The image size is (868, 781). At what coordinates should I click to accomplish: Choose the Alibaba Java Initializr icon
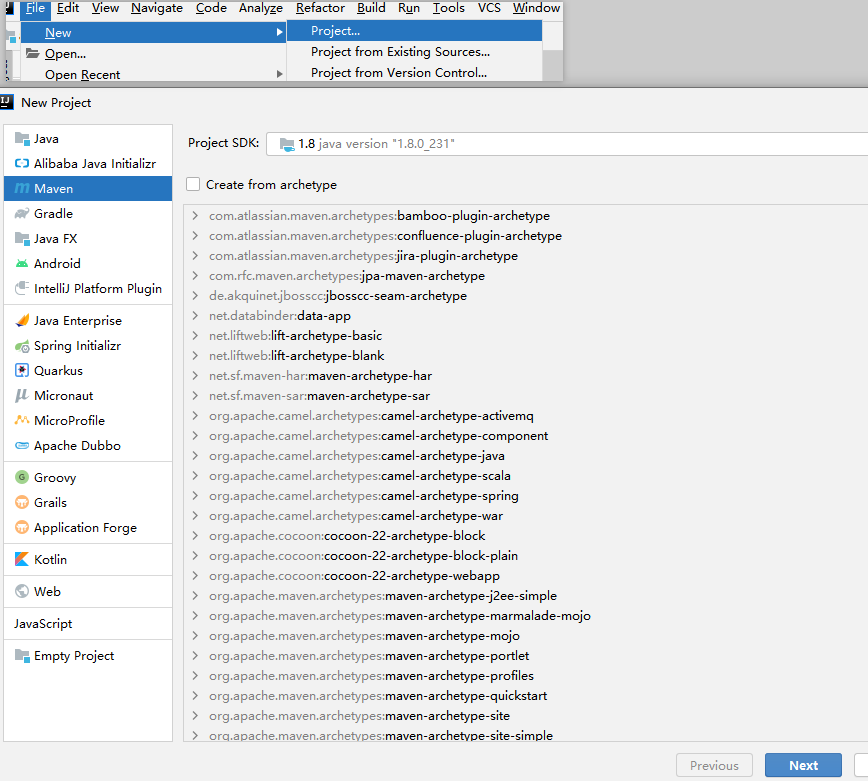(x=22, y=163)
